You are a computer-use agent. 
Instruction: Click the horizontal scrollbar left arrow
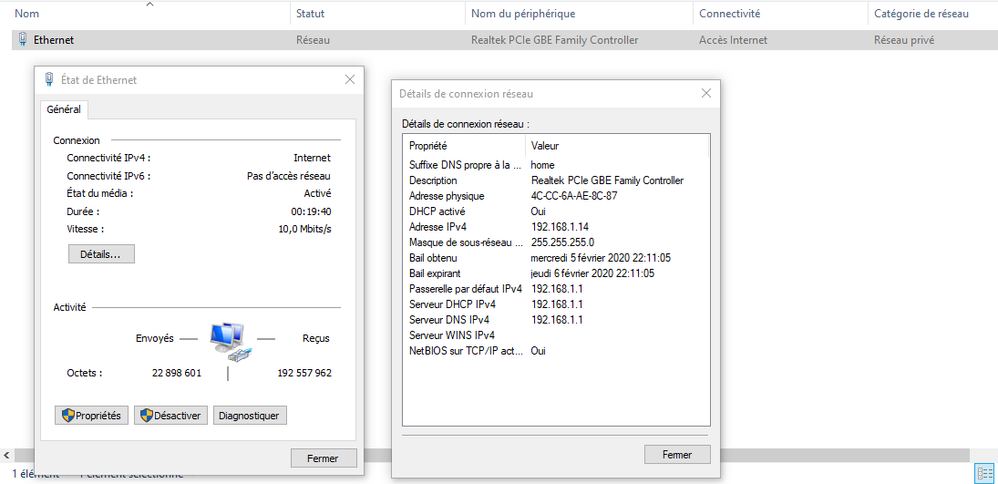pos(7,455)
